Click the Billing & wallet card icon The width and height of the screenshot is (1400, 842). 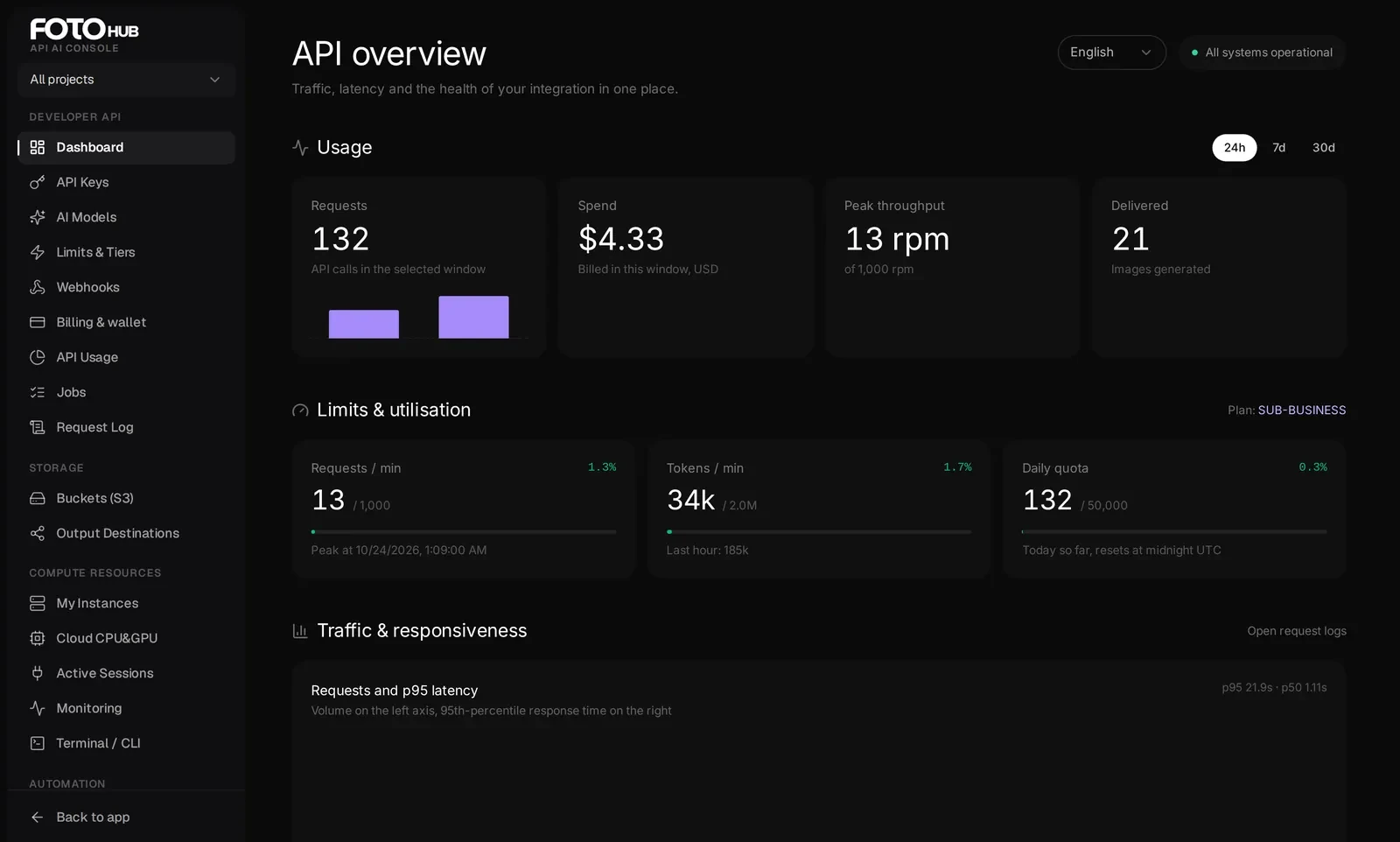click(x=38, y=322)
